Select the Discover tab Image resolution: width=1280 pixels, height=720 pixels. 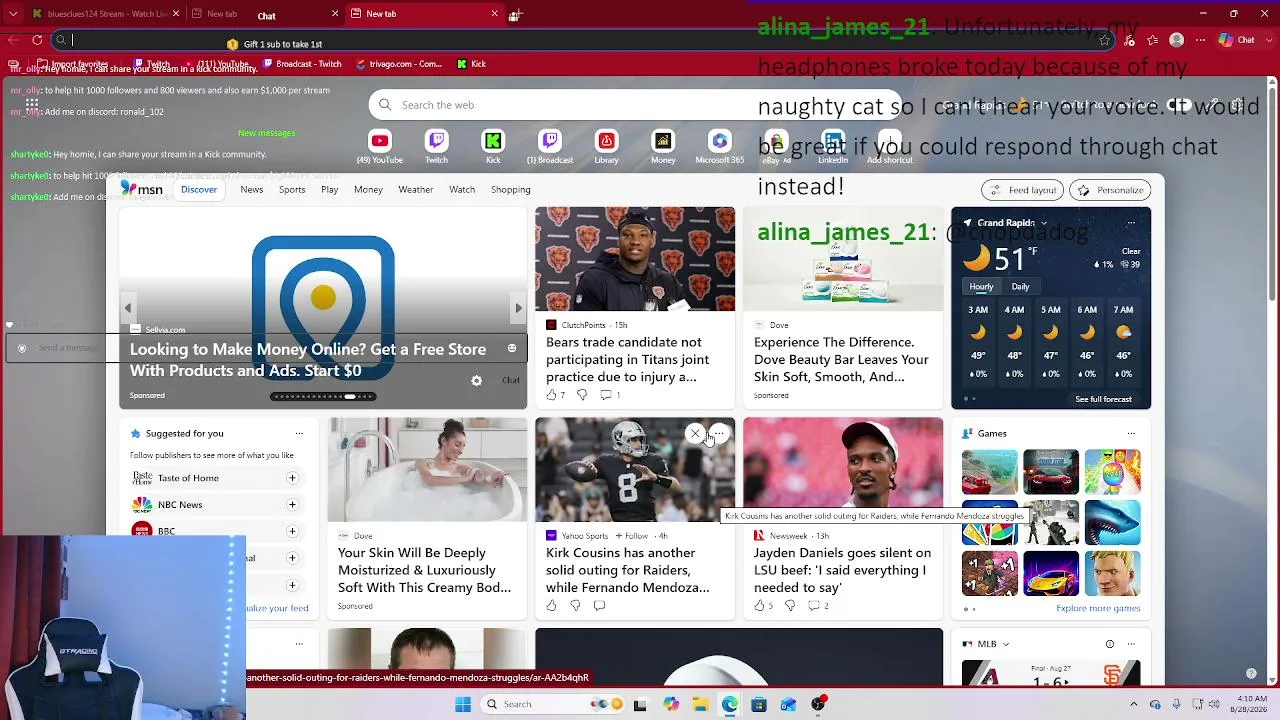click(x=199, y=189)
